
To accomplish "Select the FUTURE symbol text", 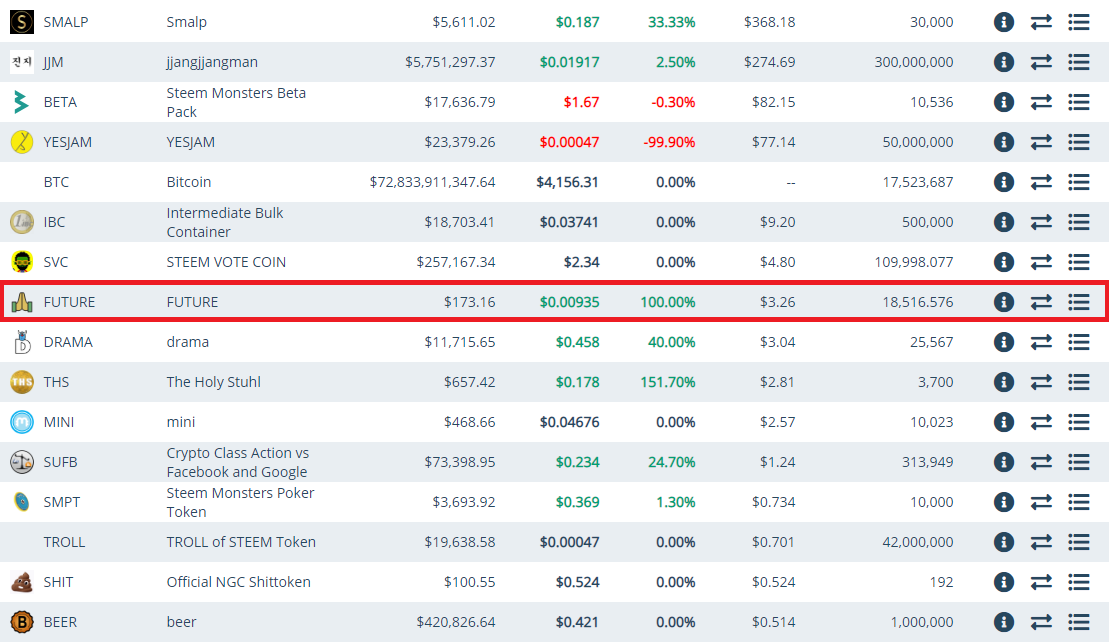I will pos(69,302).
